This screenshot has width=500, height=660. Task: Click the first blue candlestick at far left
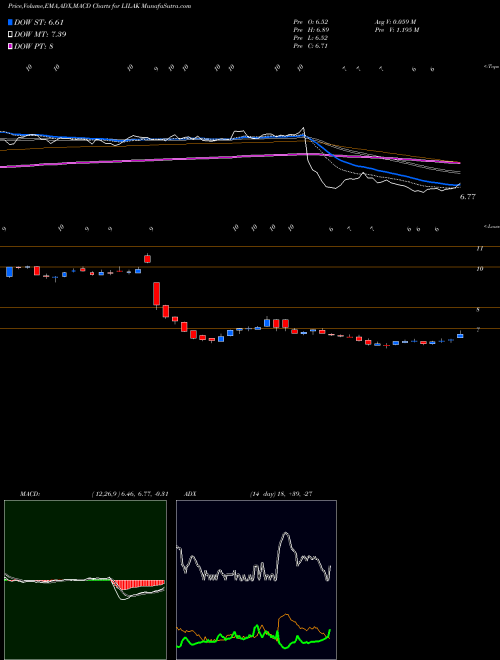pos(9,272)
